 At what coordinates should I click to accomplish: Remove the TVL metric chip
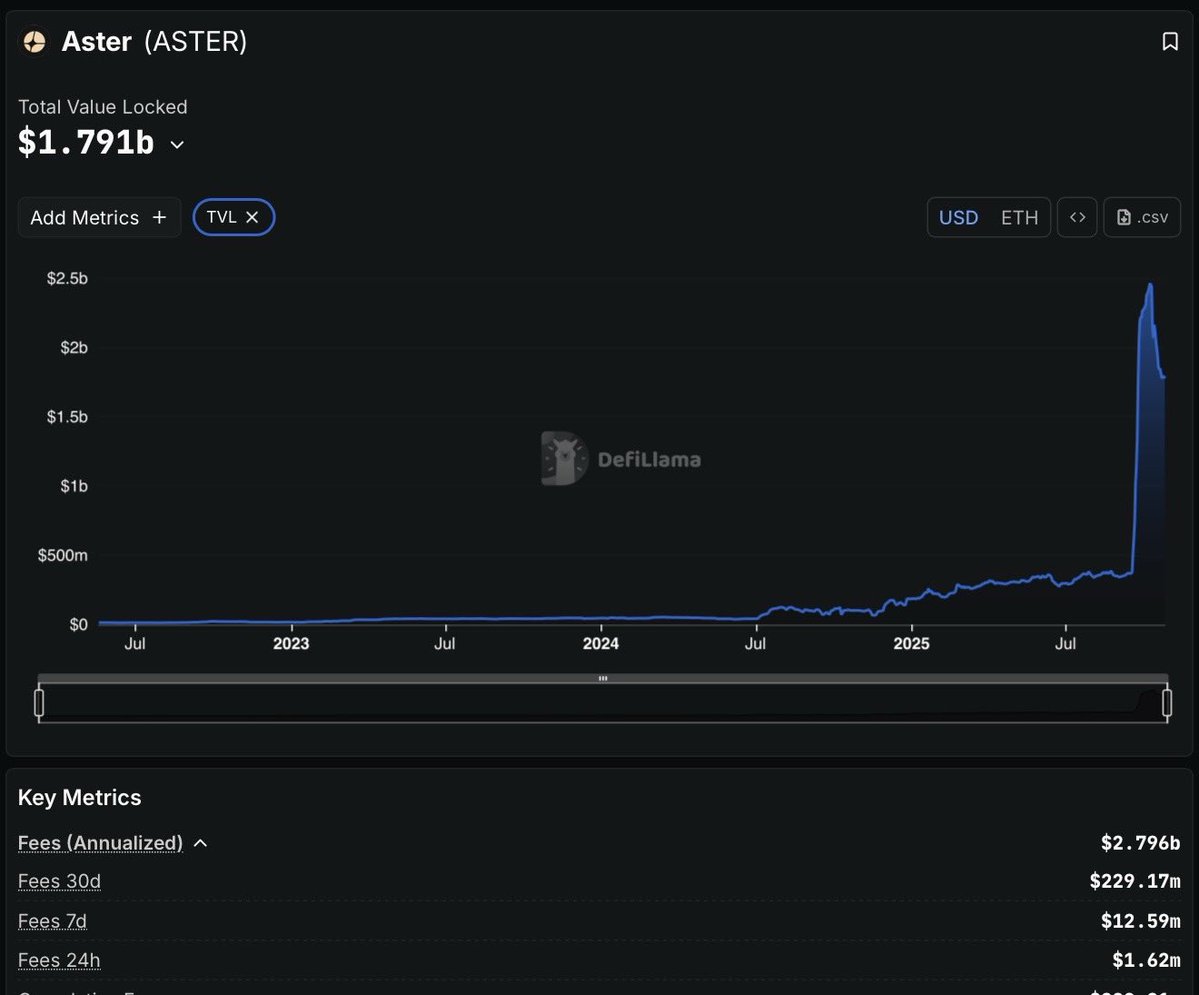[252, 217]
